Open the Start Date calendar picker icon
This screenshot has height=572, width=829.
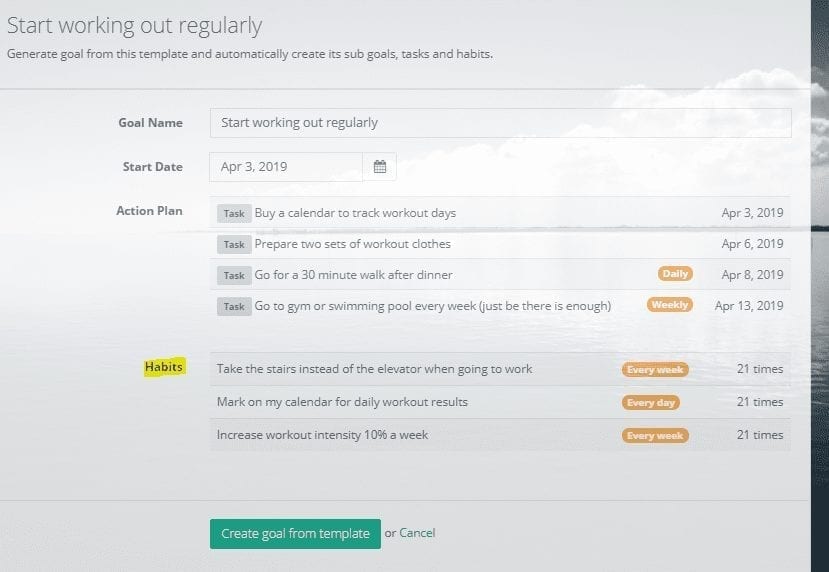(x=380, y=167)
